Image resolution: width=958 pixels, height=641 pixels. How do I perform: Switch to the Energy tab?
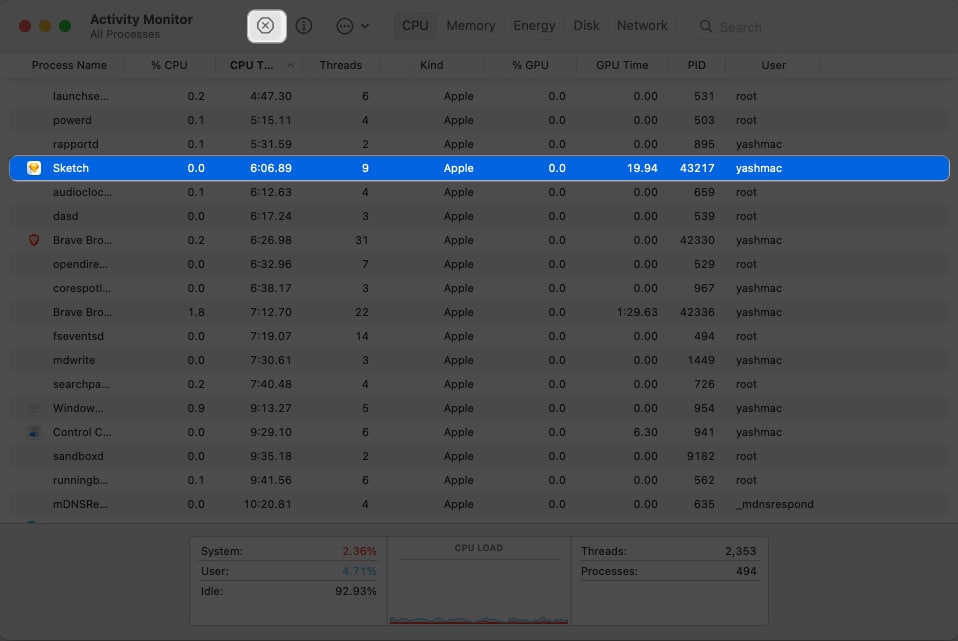534,26
